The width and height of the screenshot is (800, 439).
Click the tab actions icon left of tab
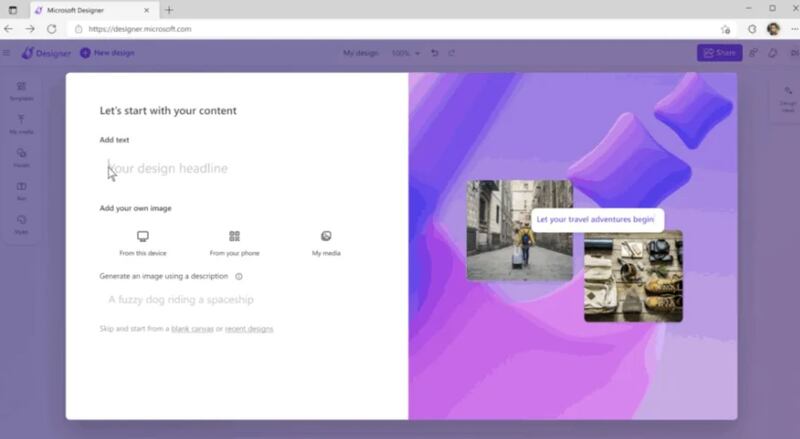(13, 10)
